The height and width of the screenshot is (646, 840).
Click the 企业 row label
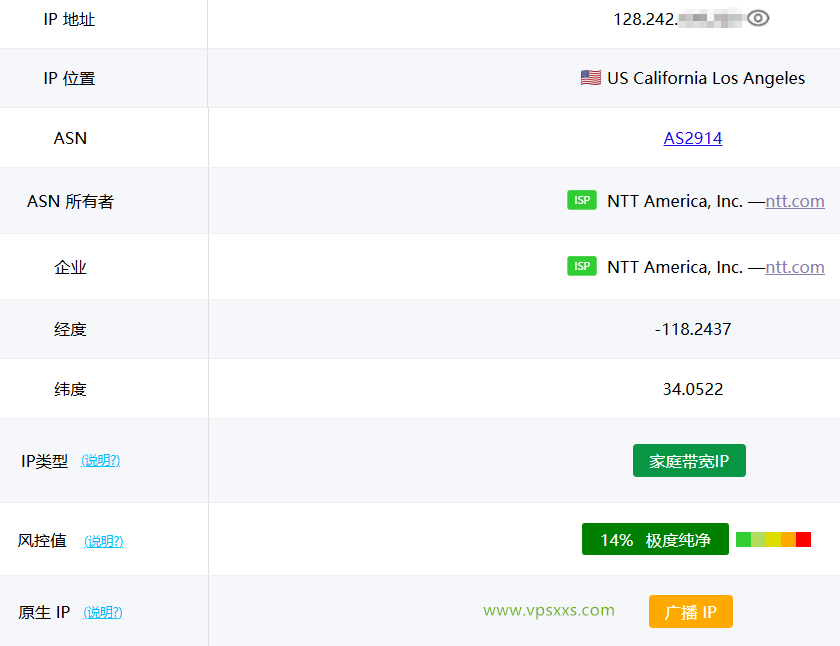(x=70, y=267)
